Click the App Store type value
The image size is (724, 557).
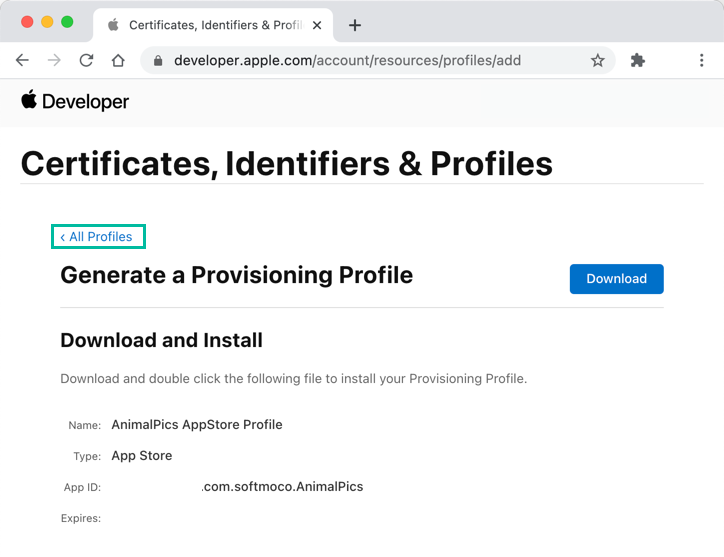coord(142,456)
